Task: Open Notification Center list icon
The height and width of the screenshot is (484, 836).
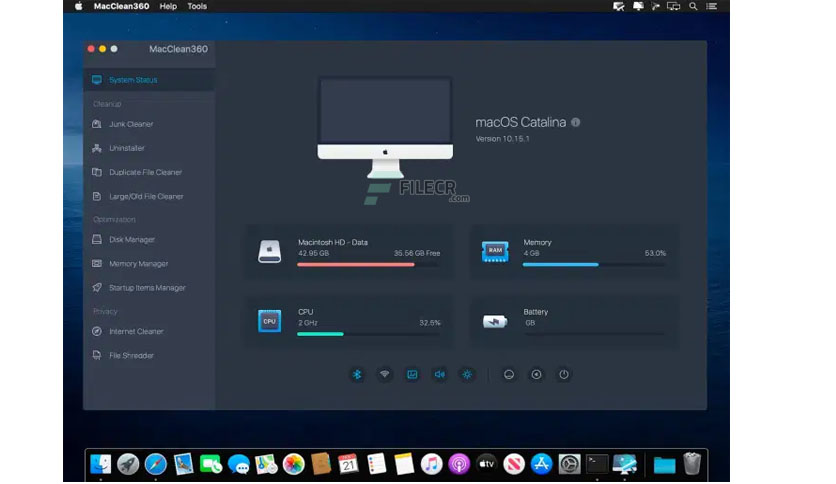Action: [x=711, y=6]
